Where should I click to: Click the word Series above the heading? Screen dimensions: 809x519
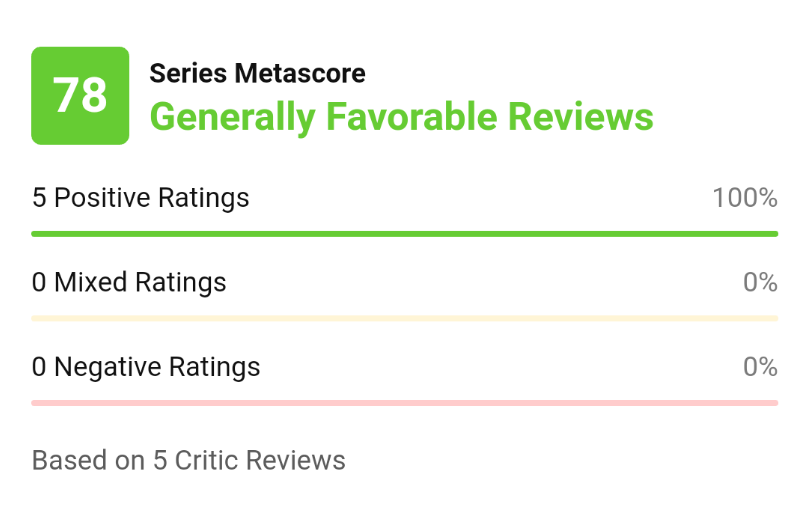coord(188,73)
